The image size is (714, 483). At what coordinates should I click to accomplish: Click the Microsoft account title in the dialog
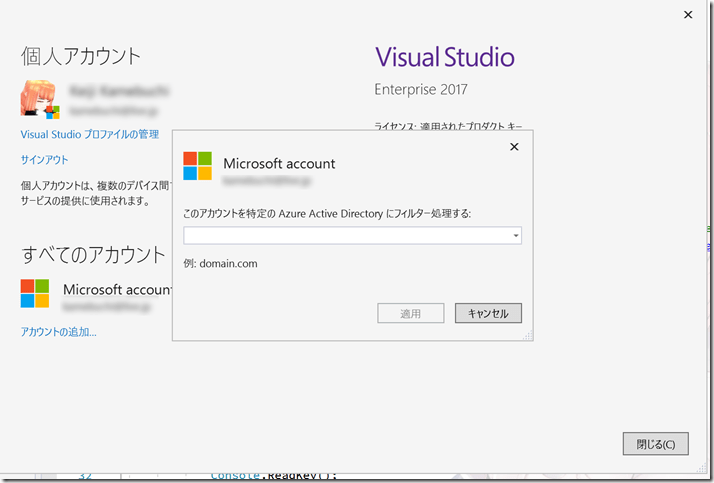(279, 163)
